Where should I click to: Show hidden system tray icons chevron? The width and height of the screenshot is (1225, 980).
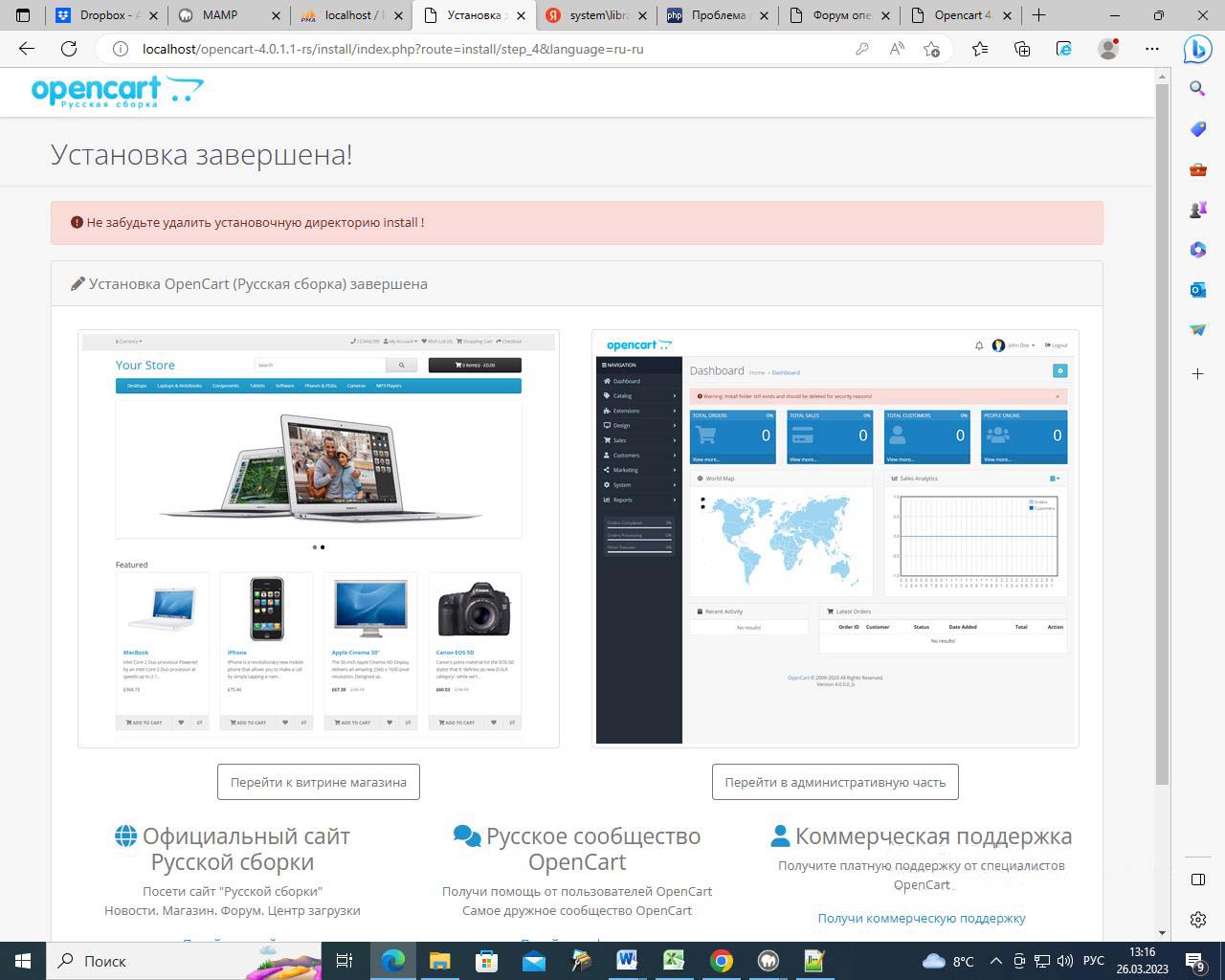[995, 961]
